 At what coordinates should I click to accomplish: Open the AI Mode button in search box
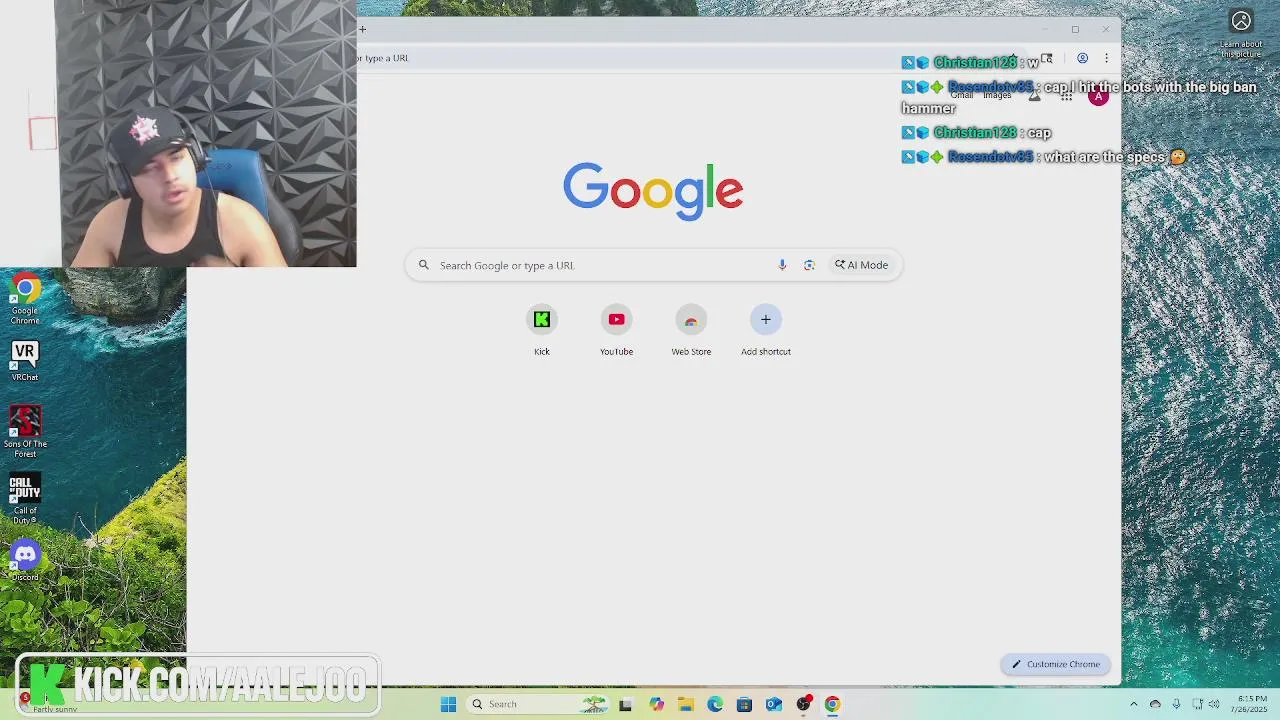tap(862, 265)
